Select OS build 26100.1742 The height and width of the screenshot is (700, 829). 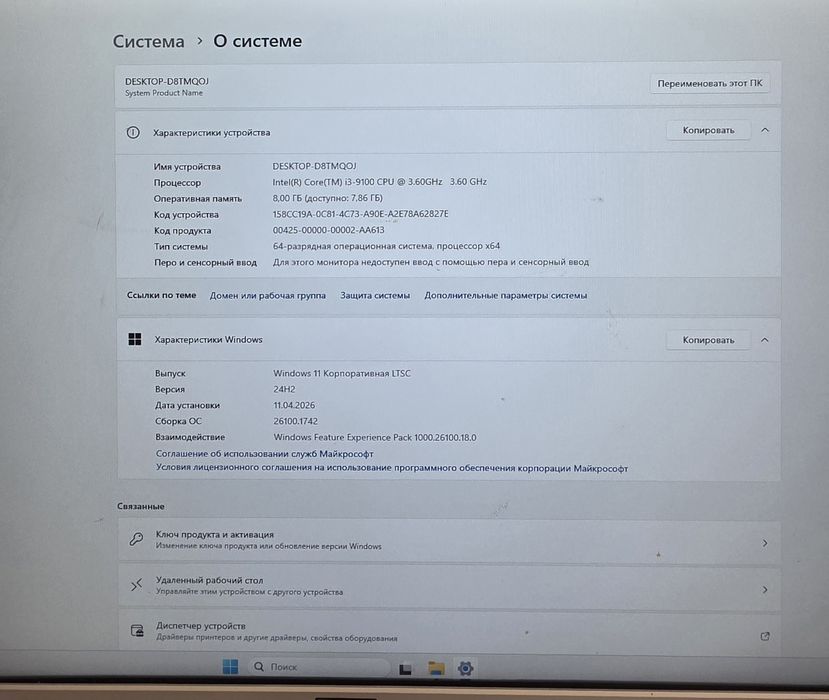(296, 421)
